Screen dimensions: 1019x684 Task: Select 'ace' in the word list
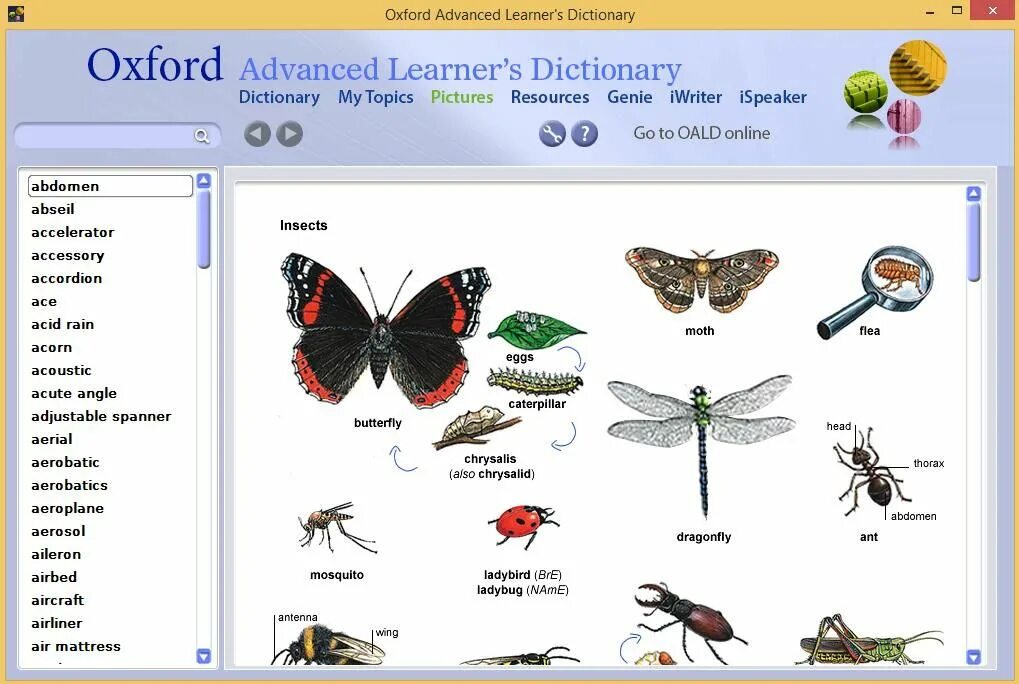pyautogui.click(x=44, y=301)
